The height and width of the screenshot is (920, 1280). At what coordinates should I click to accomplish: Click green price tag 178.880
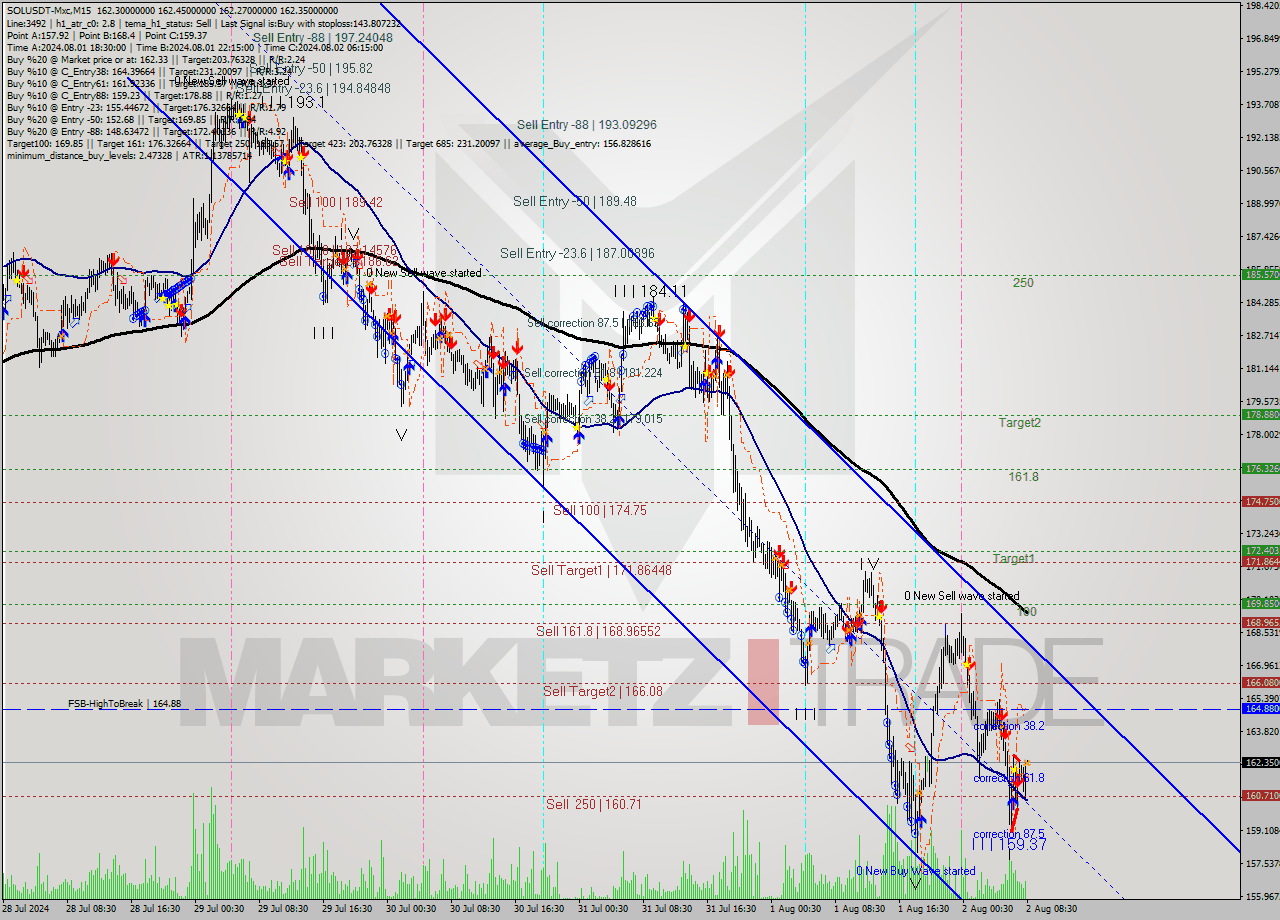point(1260,414)
